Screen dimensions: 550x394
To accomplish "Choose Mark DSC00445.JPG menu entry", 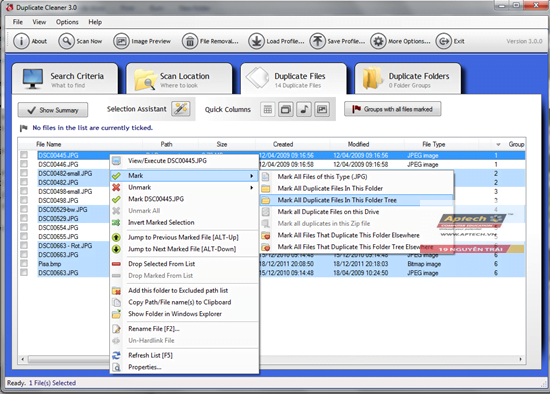I will point(184,199).
